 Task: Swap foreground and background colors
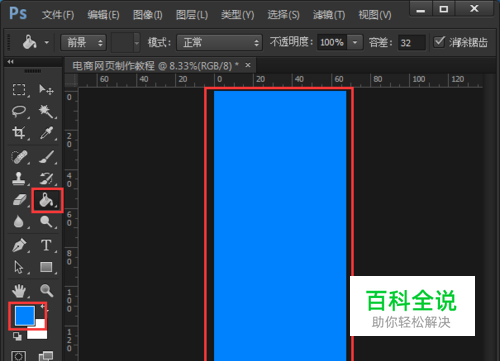pos(43,307)
